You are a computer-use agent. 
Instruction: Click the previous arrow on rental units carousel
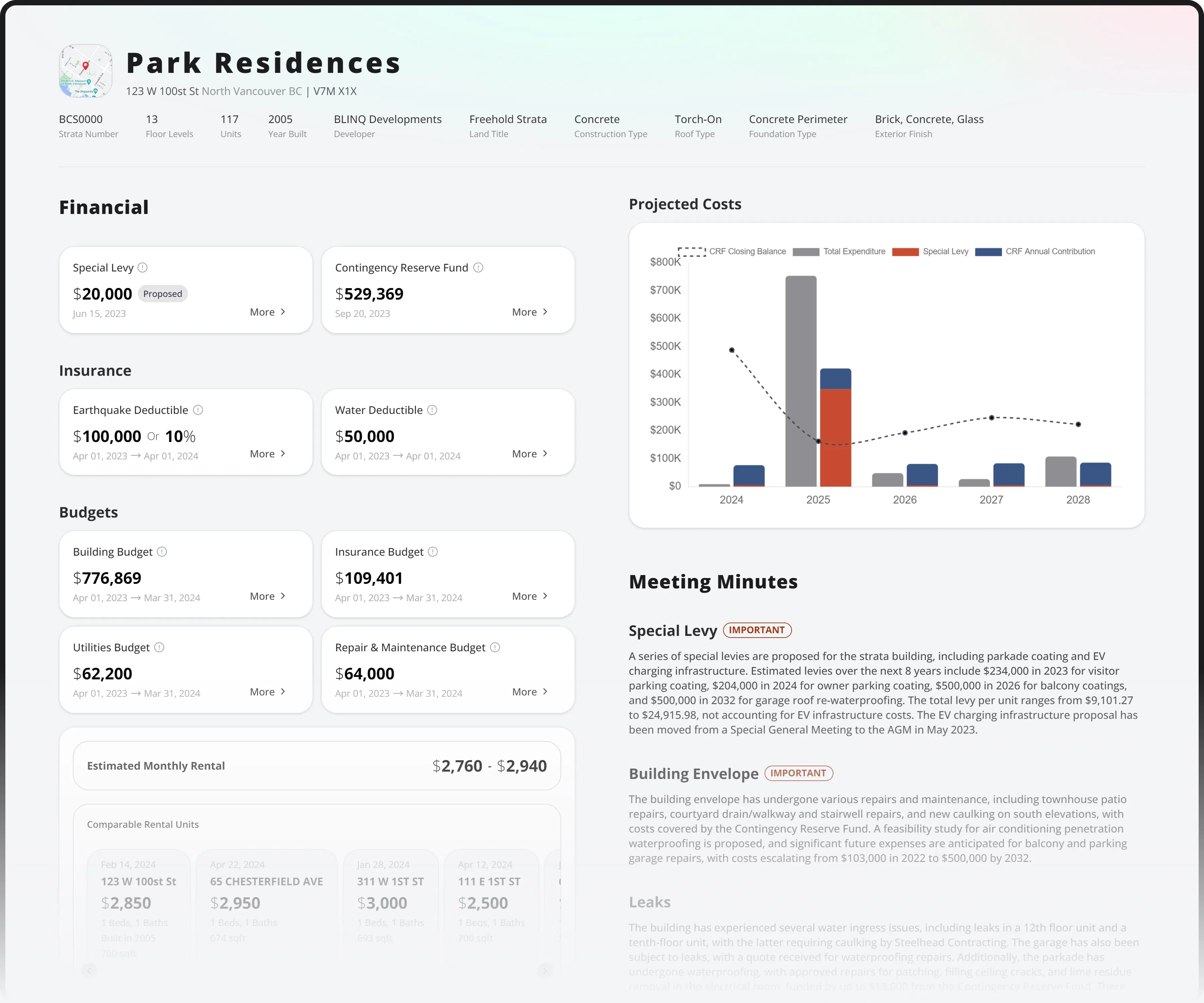pyautogui.click(x=89, y=970)
